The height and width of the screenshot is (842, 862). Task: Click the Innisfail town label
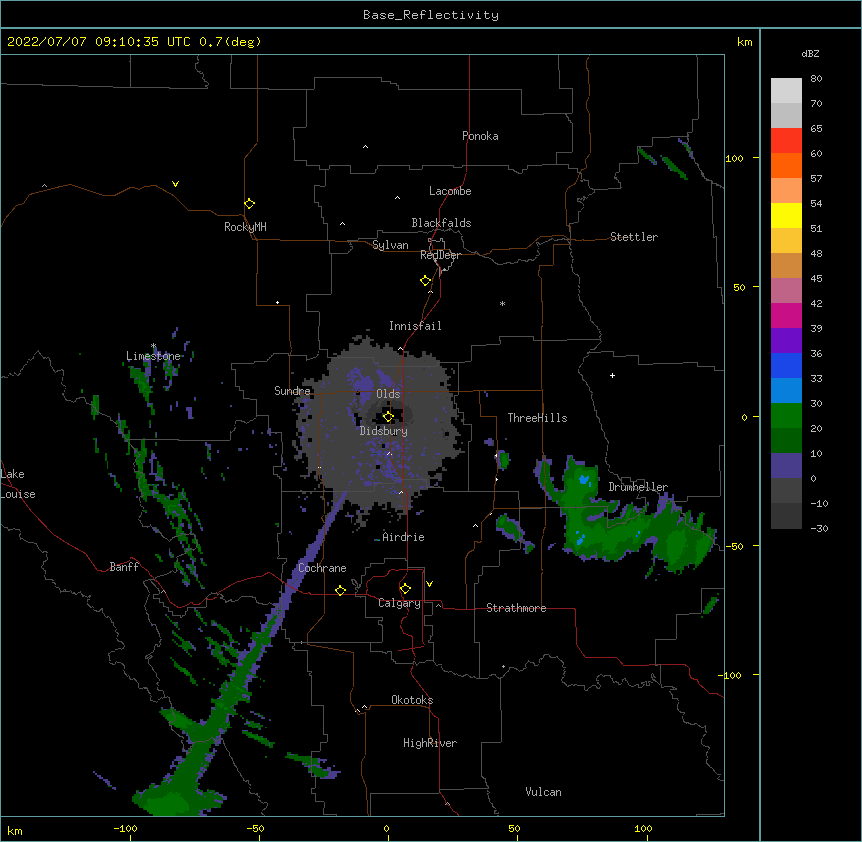coord(415,326)
